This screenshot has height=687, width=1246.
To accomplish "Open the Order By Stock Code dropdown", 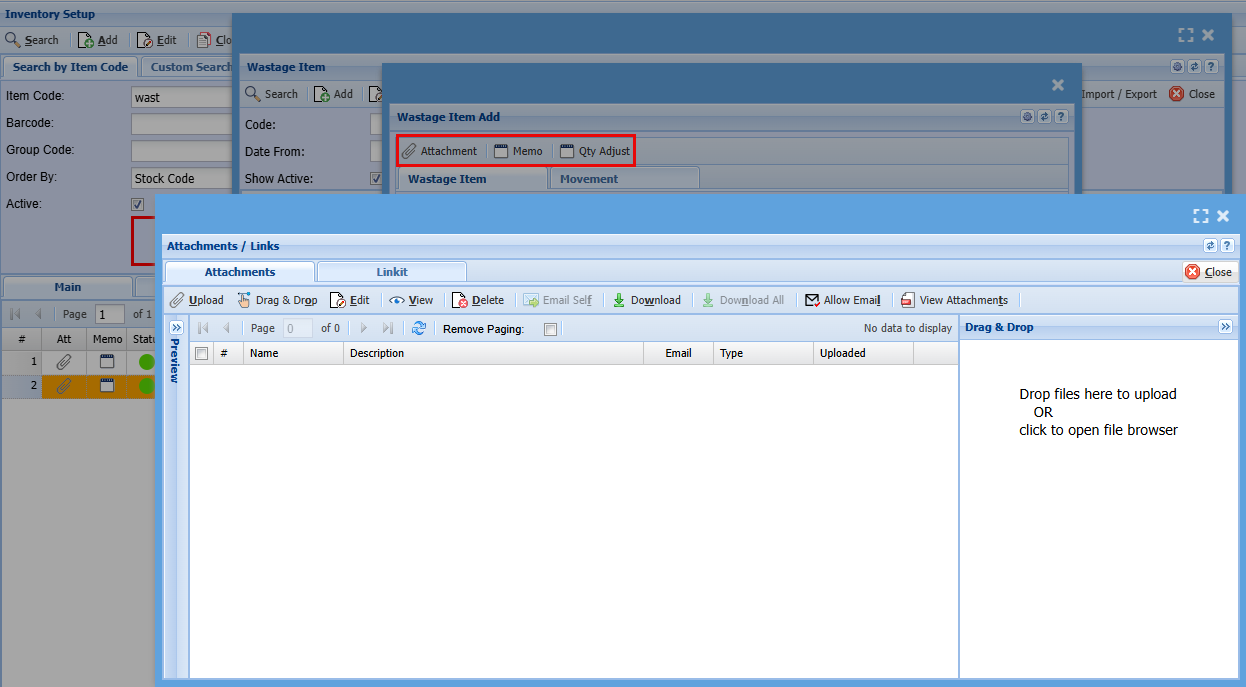I will (x=181, y=178).
